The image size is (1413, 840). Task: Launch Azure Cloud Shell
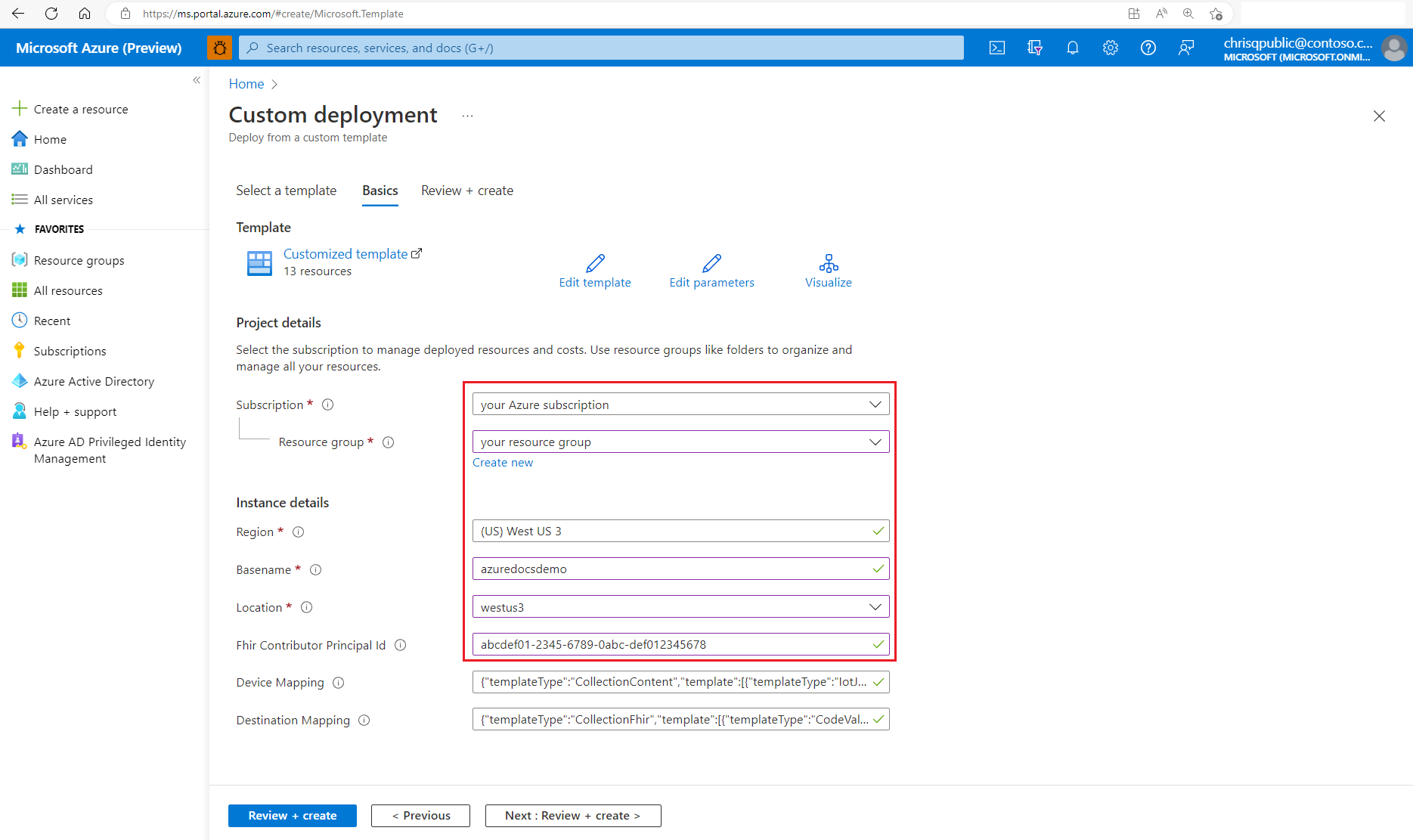pyautogui.click(x=996, y=47)
